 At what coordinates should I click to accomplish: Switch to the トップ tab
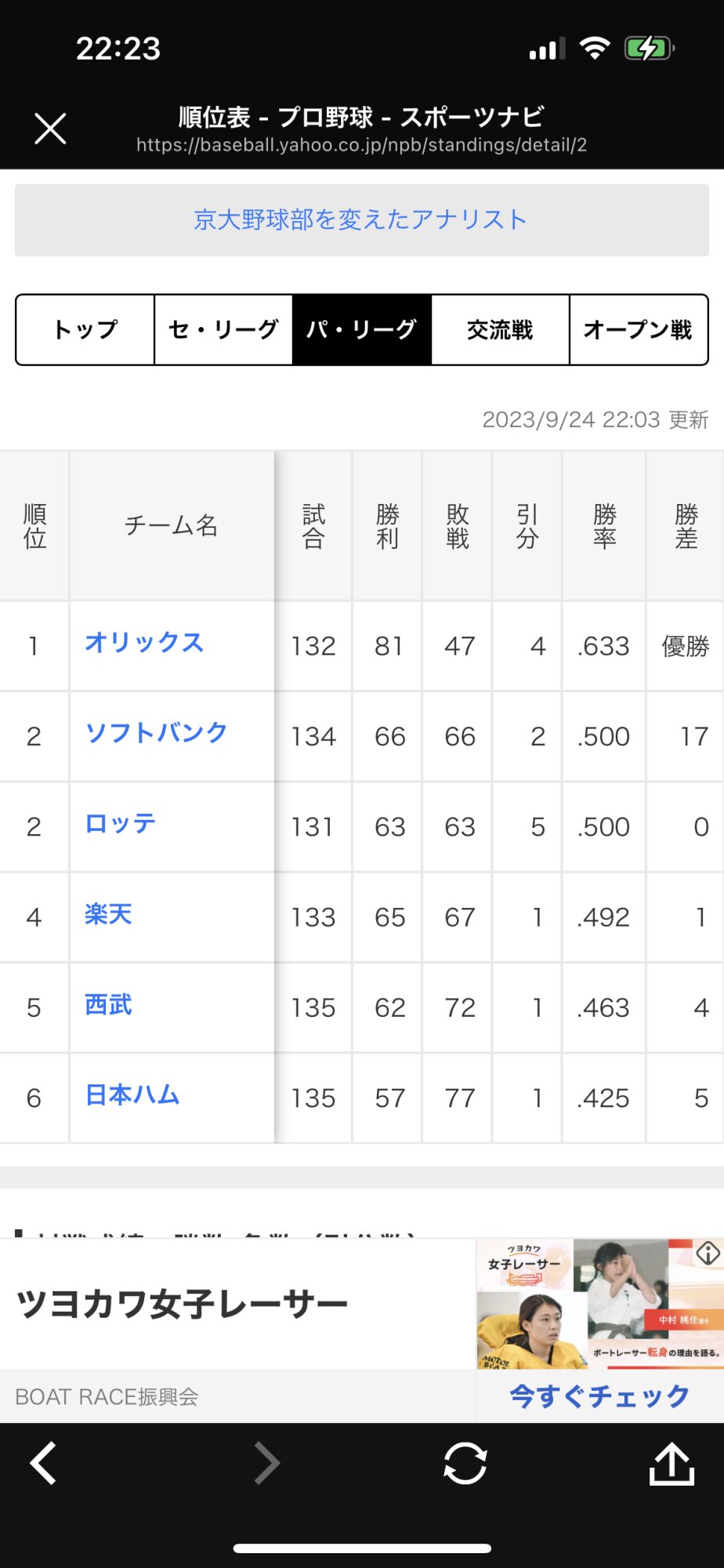(x=85, y=330)
